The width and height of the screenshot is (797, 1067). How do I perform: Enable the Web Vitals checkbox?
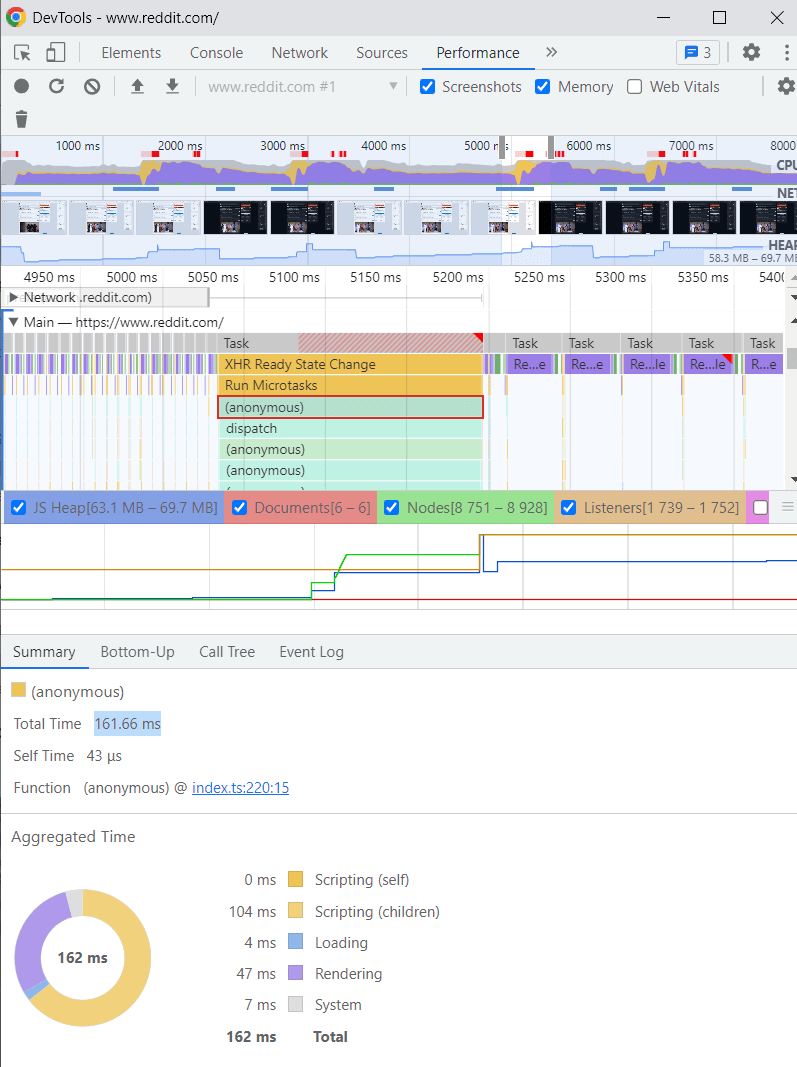pos(634,87)
